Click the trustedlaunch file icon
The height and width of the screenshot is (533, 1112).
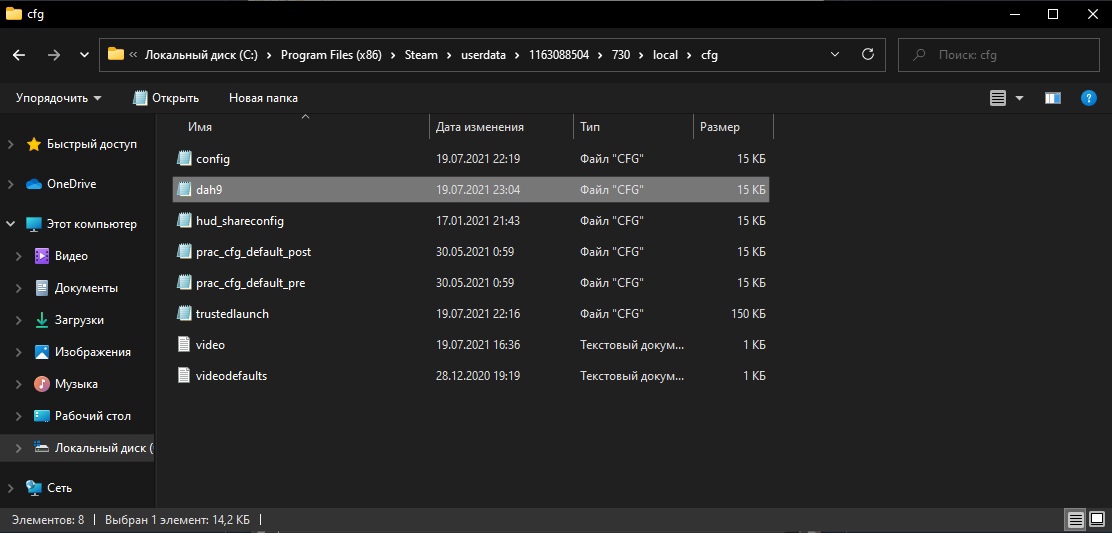point(184,314)
